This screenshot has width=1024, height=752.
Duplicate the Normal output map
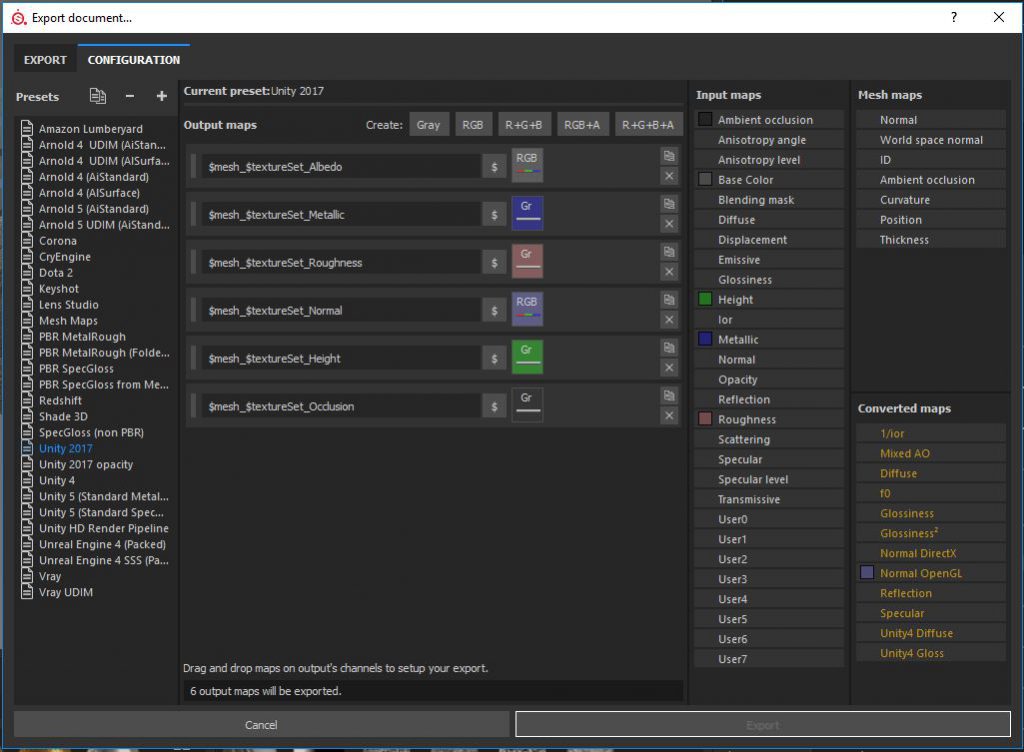[x=669, y=300]
